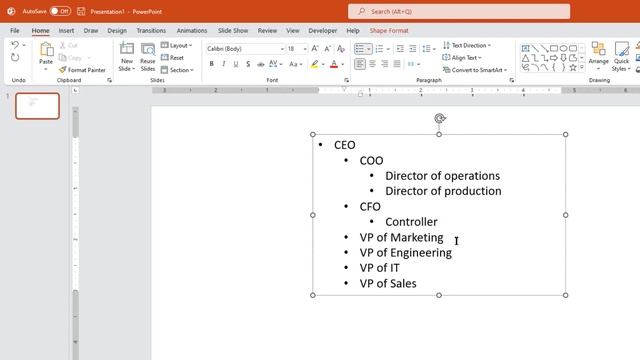Select the right arrow shape
Viewport: 640px width, 360px height.
pos(554,58)
